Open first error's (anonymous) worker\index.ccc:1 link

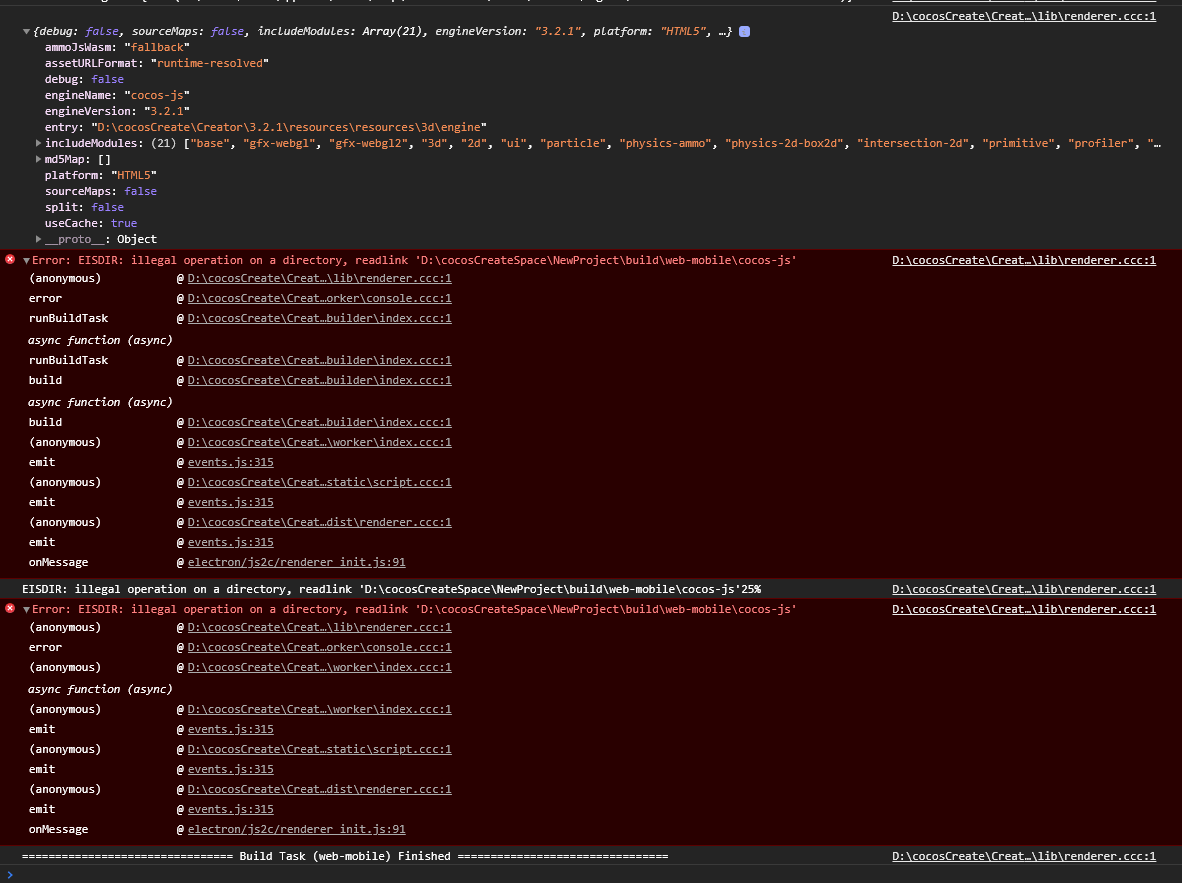click(320, 443)
